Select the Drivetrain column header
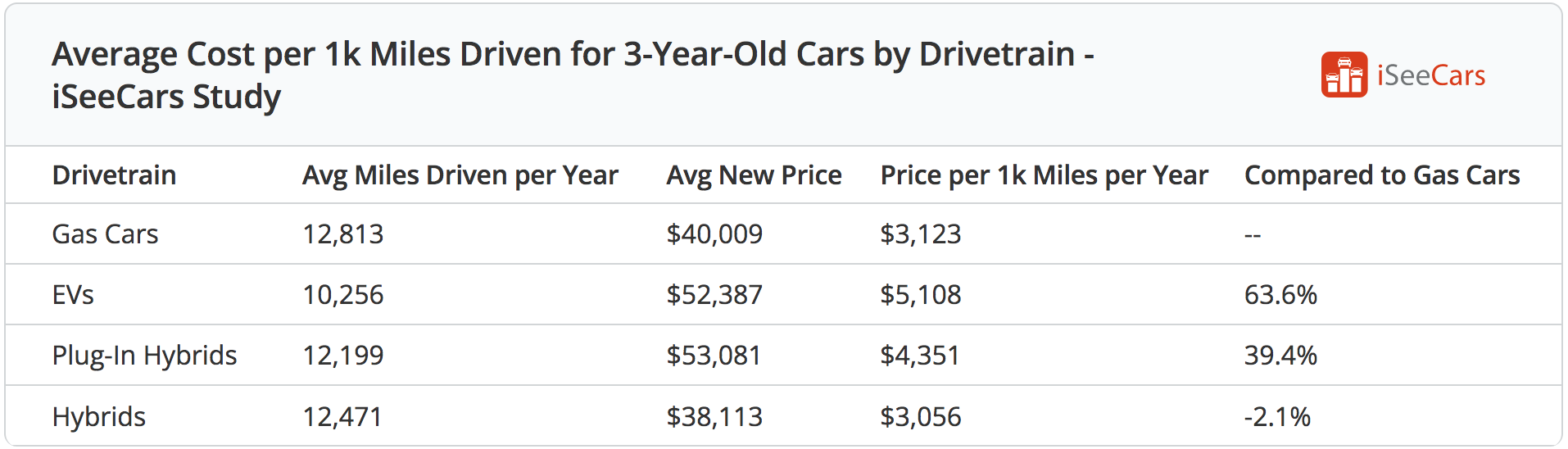 [114, 175]
